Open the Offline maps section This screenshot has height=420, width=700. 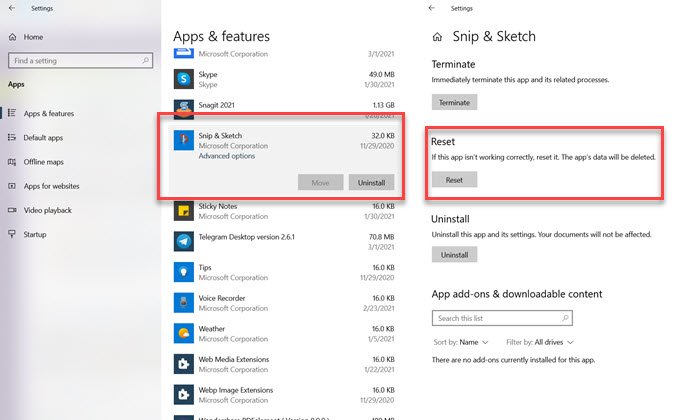(43, 162)
